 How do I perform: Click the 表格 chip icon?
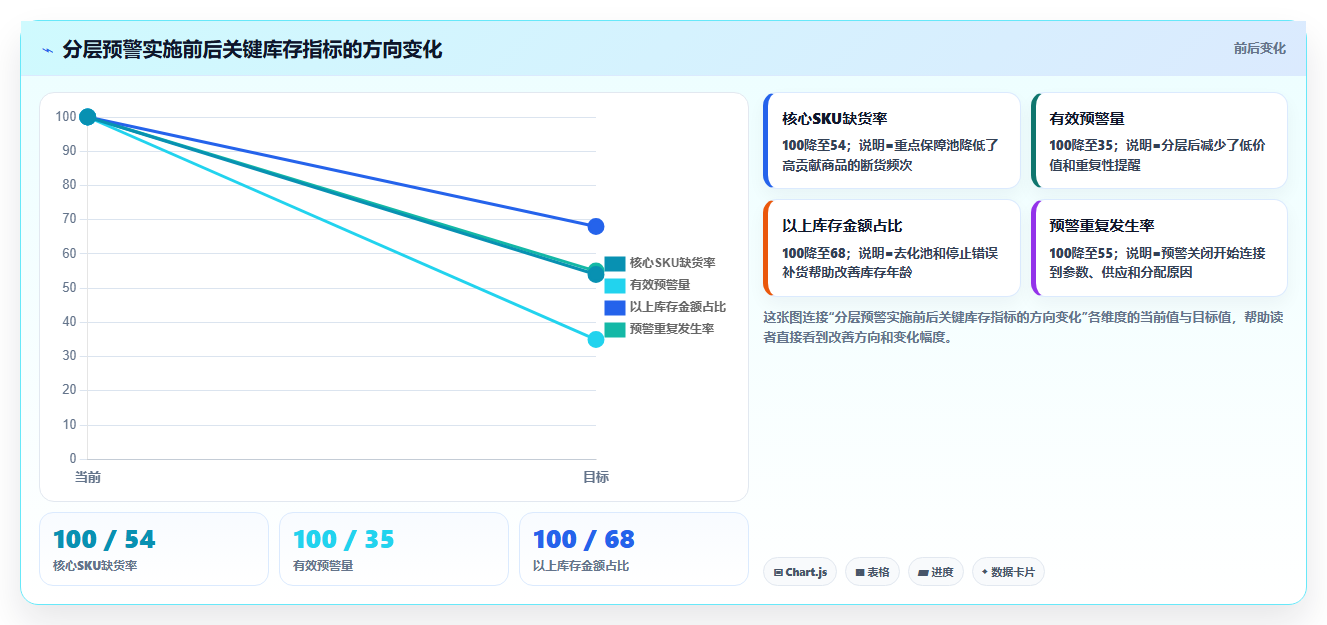860,573
